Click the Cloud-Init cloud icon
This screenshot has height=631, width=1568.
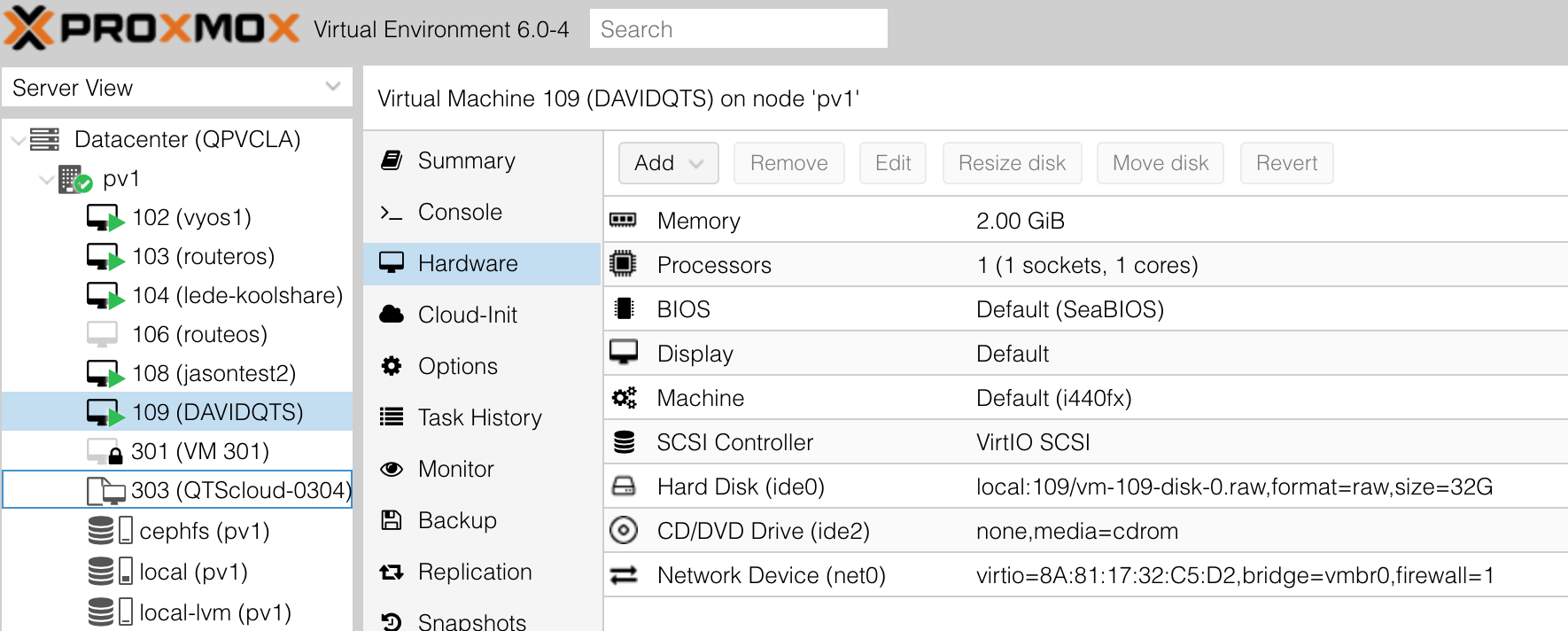[x=392, y=315]
